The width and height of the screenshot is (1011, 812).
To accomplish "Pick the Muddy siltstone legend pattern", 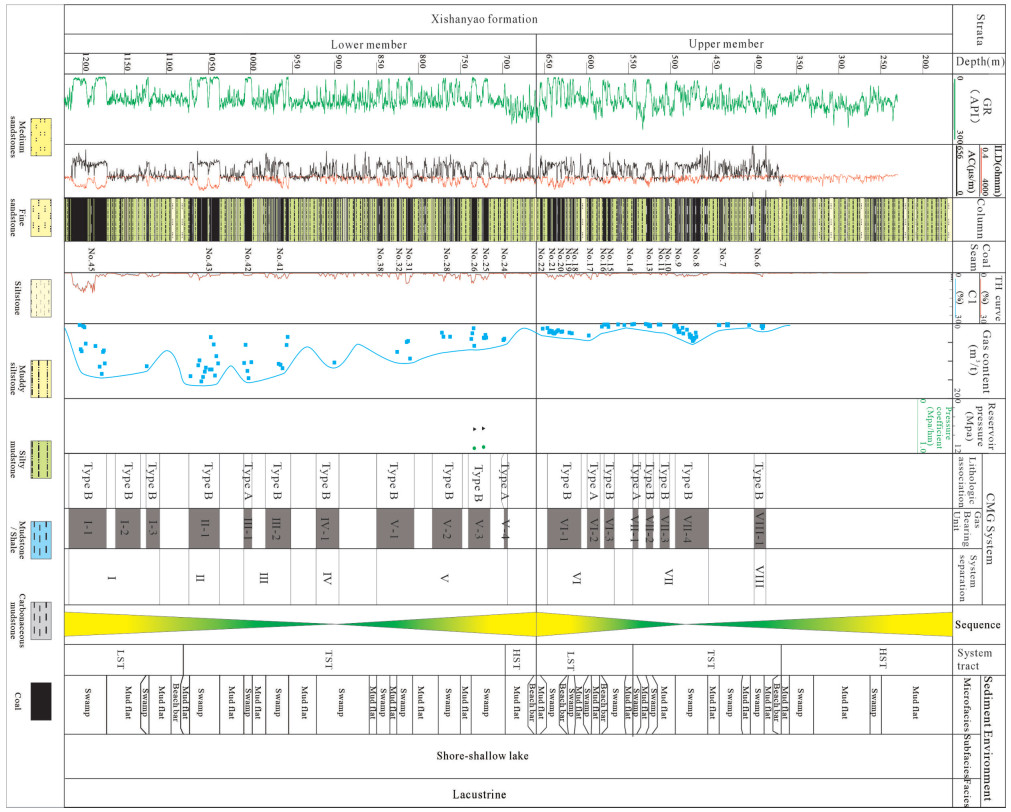I will (43, 377).
